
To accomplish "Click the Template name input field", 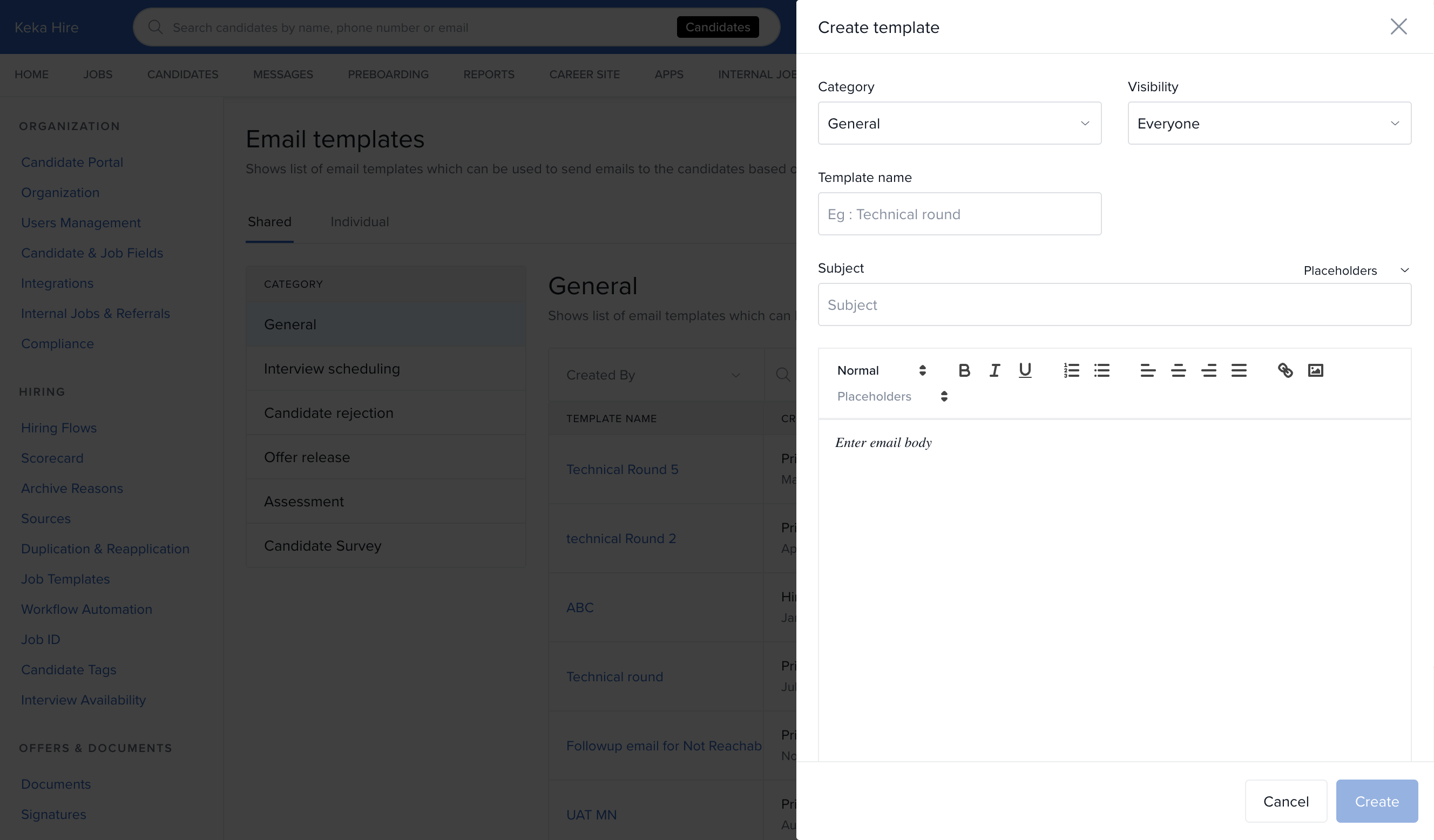I will (x=959, y=214).
